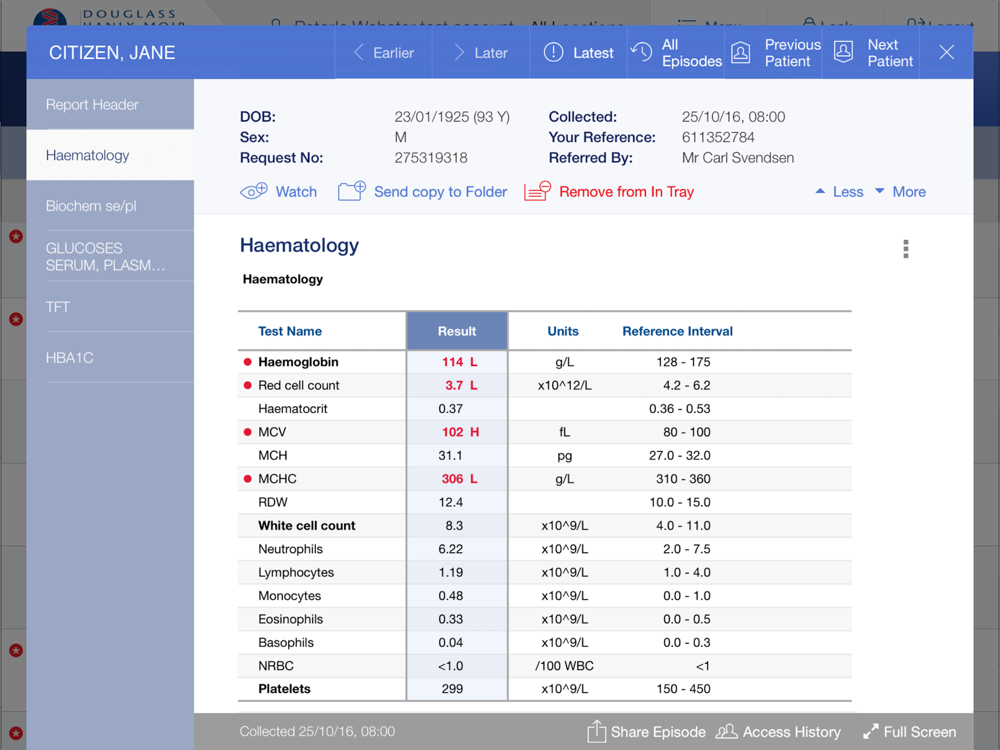Close the patient report dialog
Viewport: 1000px width, 750px height.
tap(946, 53)
